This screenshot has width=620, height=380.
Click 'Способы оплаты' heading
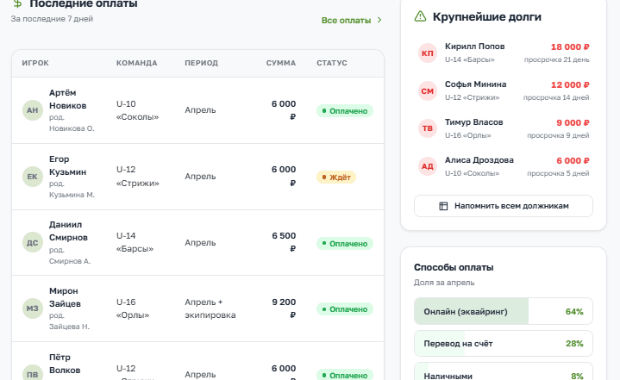coord(454,267)
